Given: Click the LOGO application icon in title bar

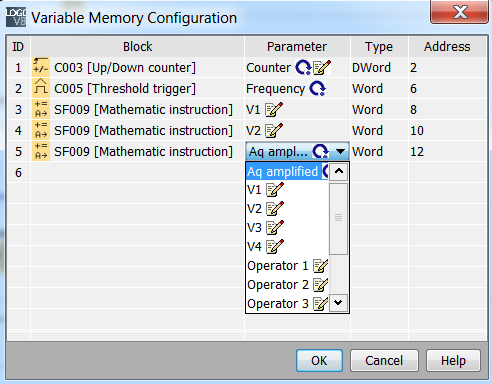Looking at the screenshot, I should click(x=16, y=17).
